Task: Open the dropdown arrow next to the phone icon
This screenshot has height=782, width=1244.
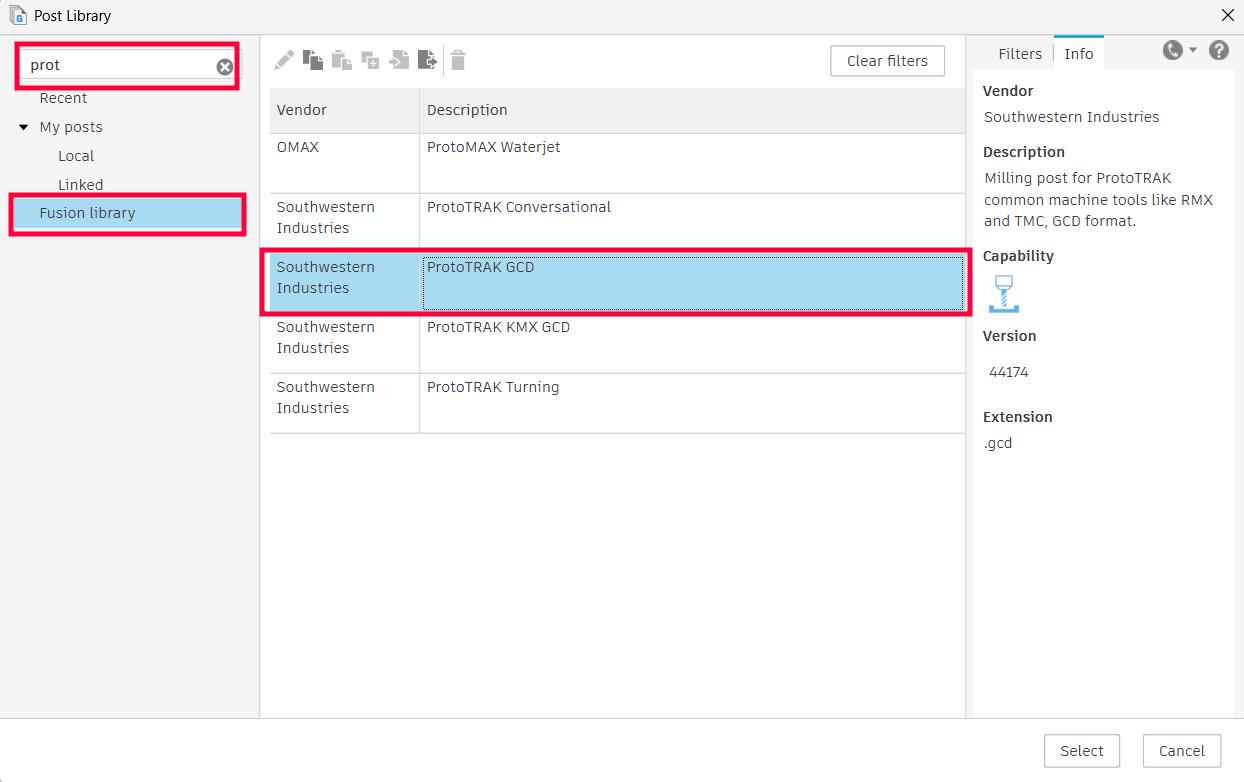Action: point(1192,50)
